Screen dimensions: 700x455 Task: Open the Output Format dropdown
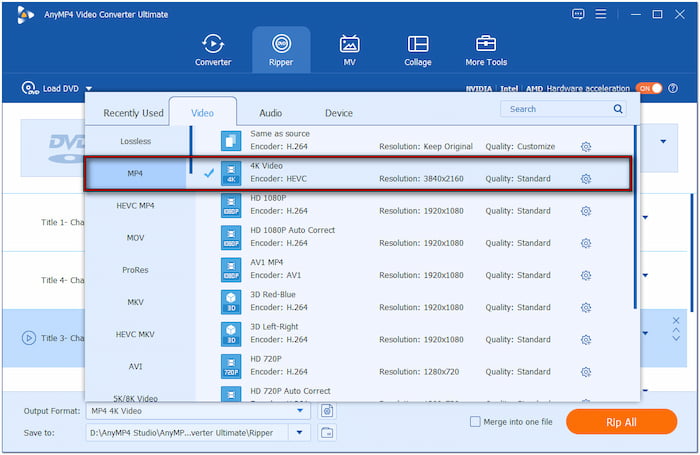point(300,411)
